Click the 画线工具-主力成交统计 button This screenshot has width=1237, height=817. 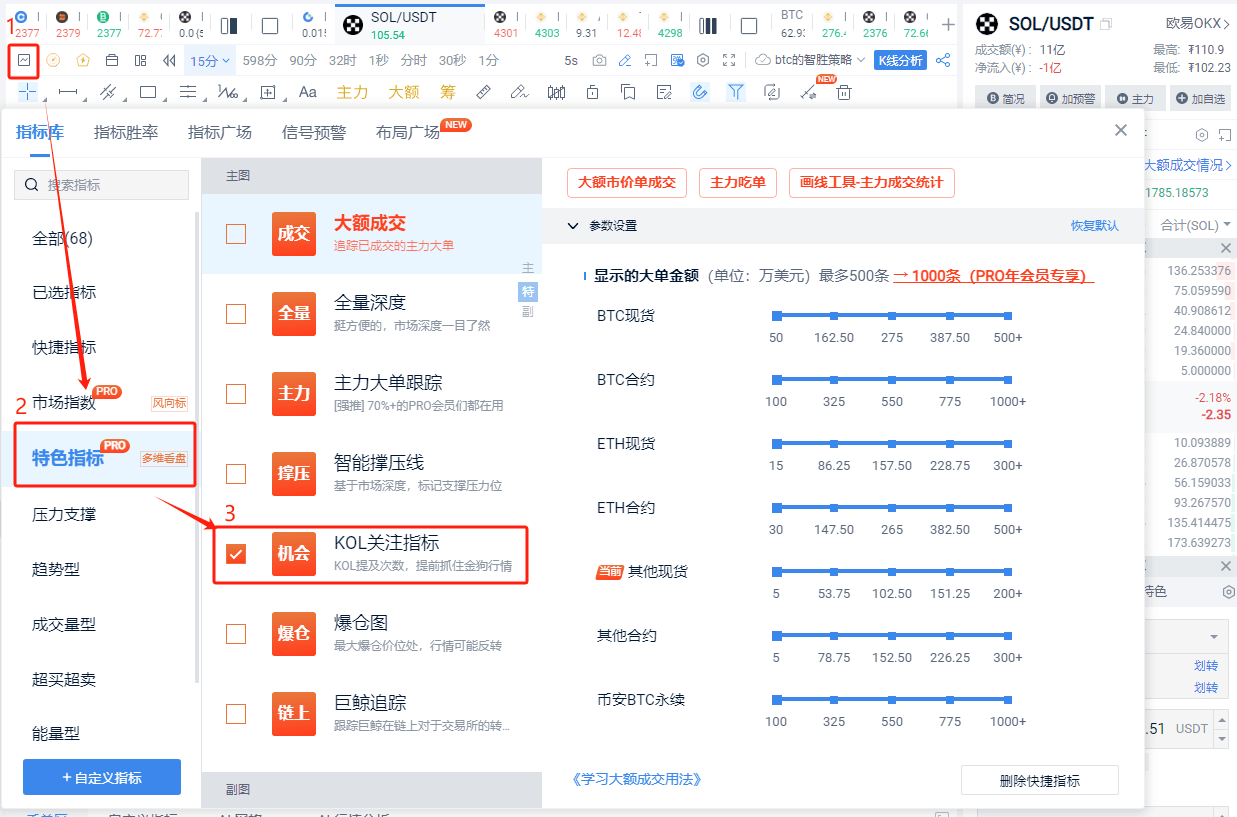click(x=872, y=183)
